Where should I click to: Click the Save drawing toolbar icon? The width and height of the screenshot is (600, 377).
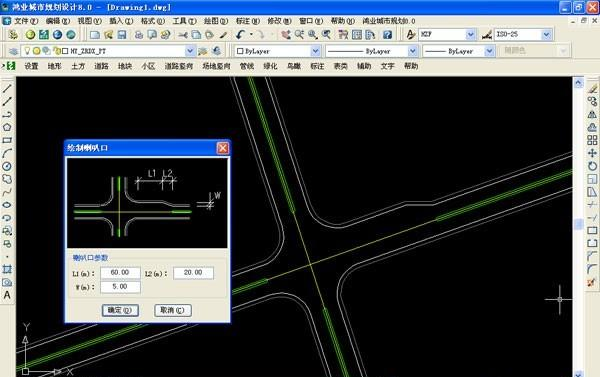tap(122, 35)
